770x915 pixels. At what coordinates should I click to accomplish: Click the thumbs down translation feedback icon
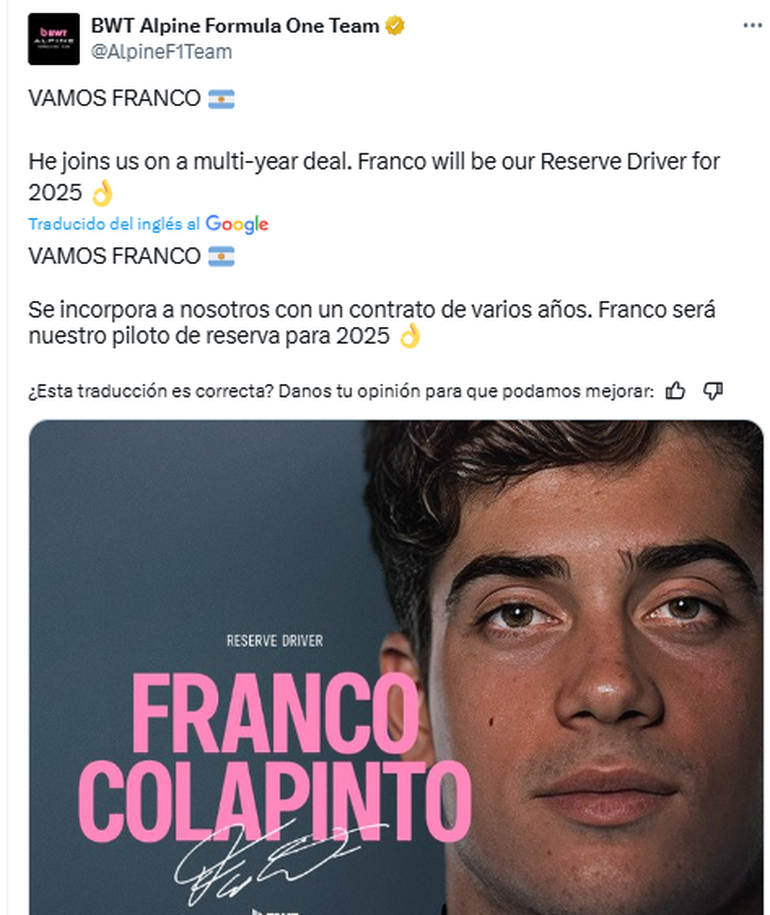(x=713, y=390)
